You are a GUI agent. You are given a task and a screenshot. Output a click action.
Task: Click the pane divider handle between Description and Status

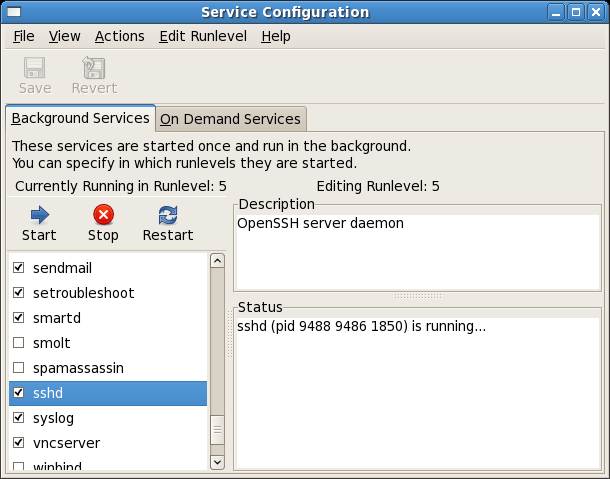click(417, 297)
